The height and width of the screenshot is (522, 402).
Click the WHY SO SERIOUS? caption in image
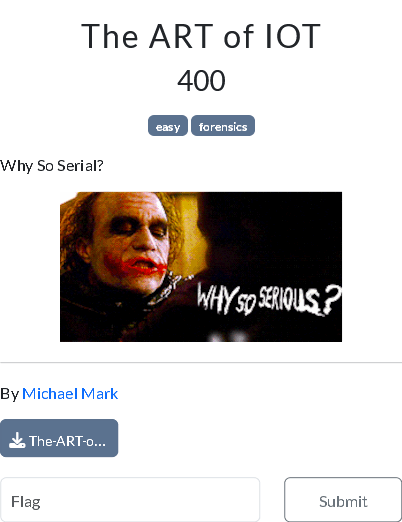[x=269, y=299]
